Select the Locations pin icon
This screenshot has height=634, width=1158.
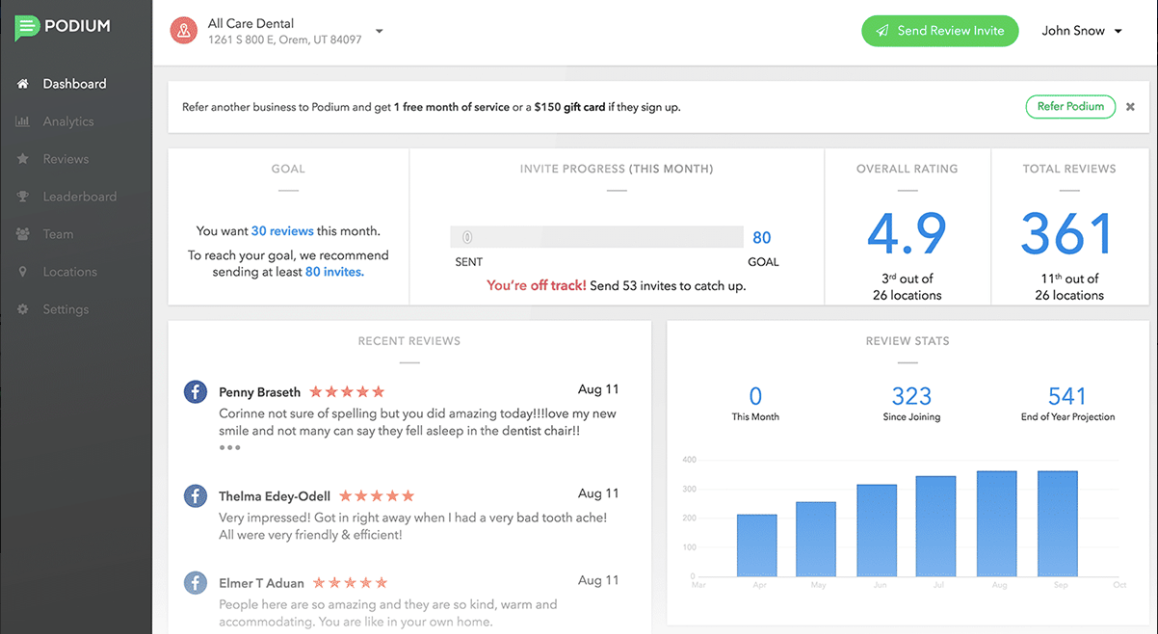click(23, 272)
